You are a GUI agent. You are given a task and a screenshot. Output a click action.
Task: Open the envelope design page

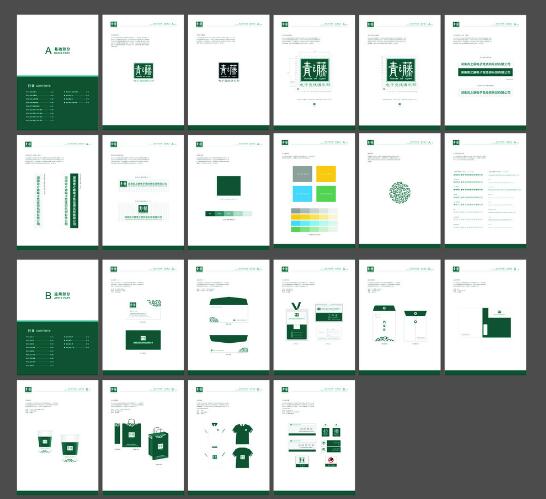tap(229, 317)
